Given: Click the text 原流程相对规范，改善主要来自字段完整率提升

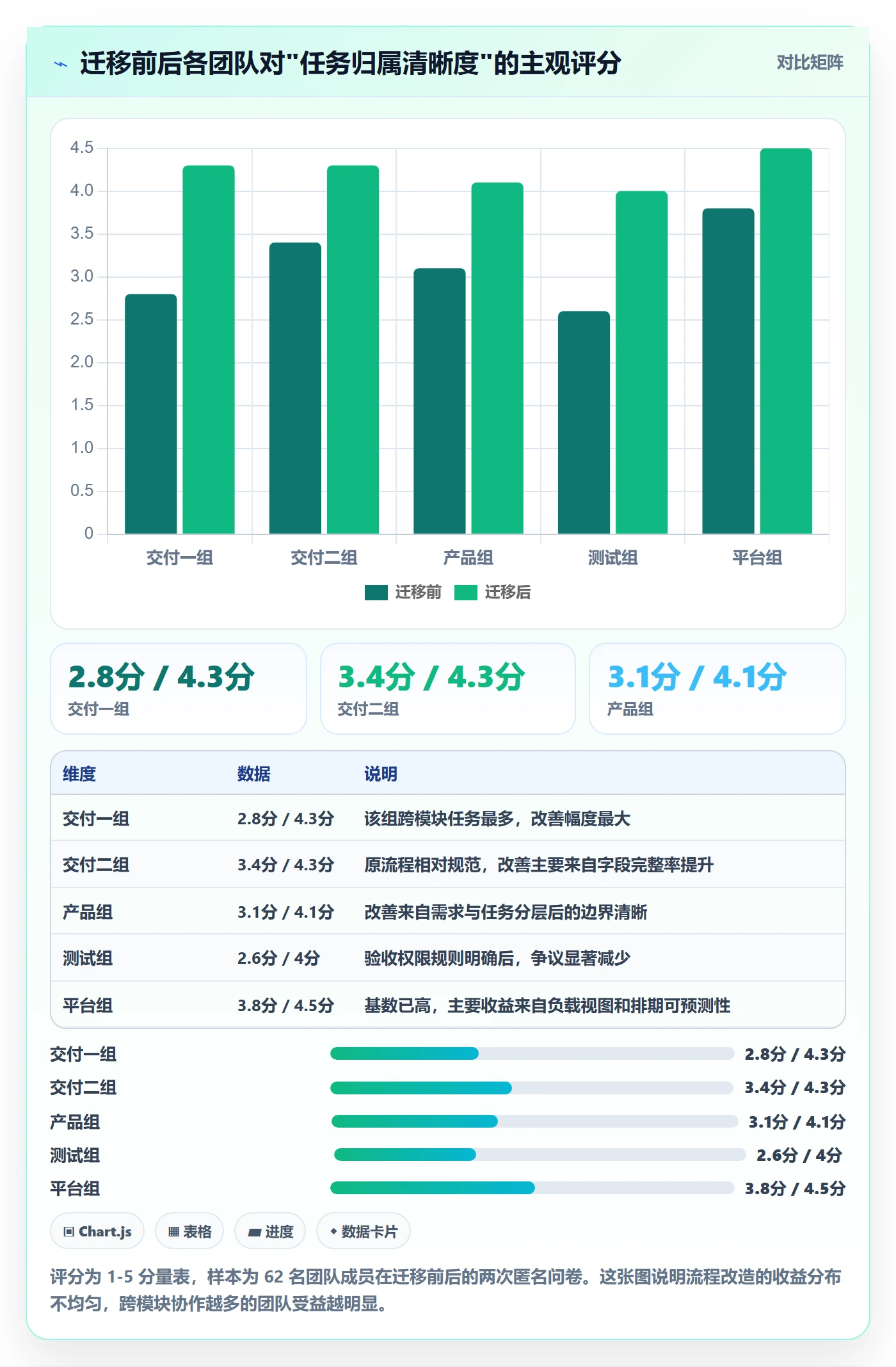Looking at the screenshot, I should pos(539,865).
